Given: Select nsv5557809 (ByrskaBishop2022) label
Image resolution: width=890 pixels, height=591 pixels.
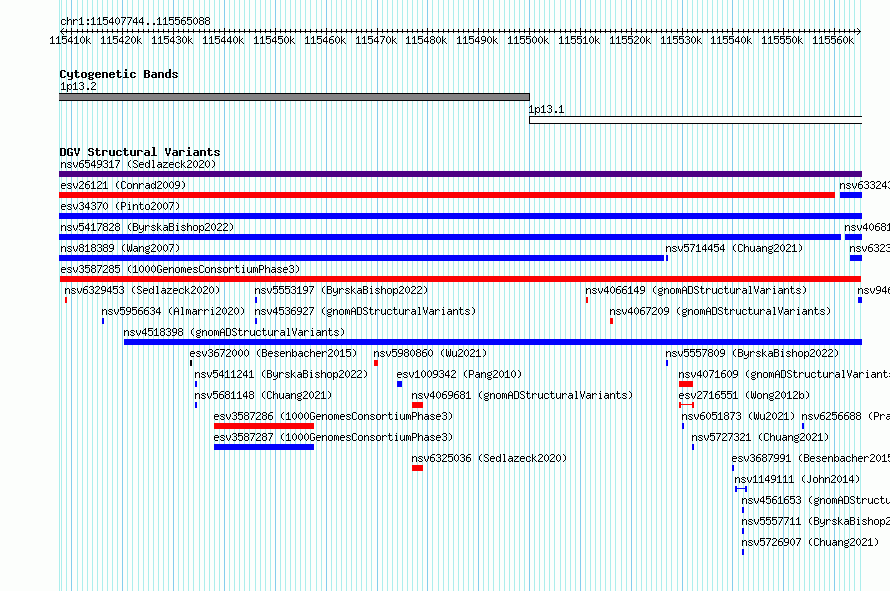Looking at the screenshot, I should coord(752,353).
